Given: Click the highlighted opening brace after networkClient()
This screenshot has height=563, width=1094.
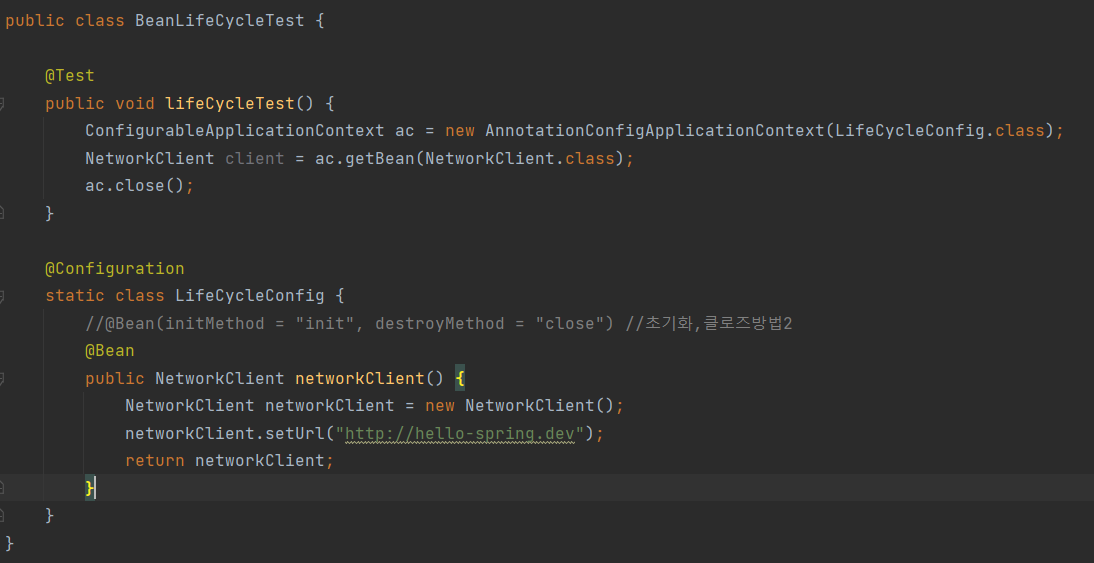Looking at the screenshot, I should [x=460, y=379].
